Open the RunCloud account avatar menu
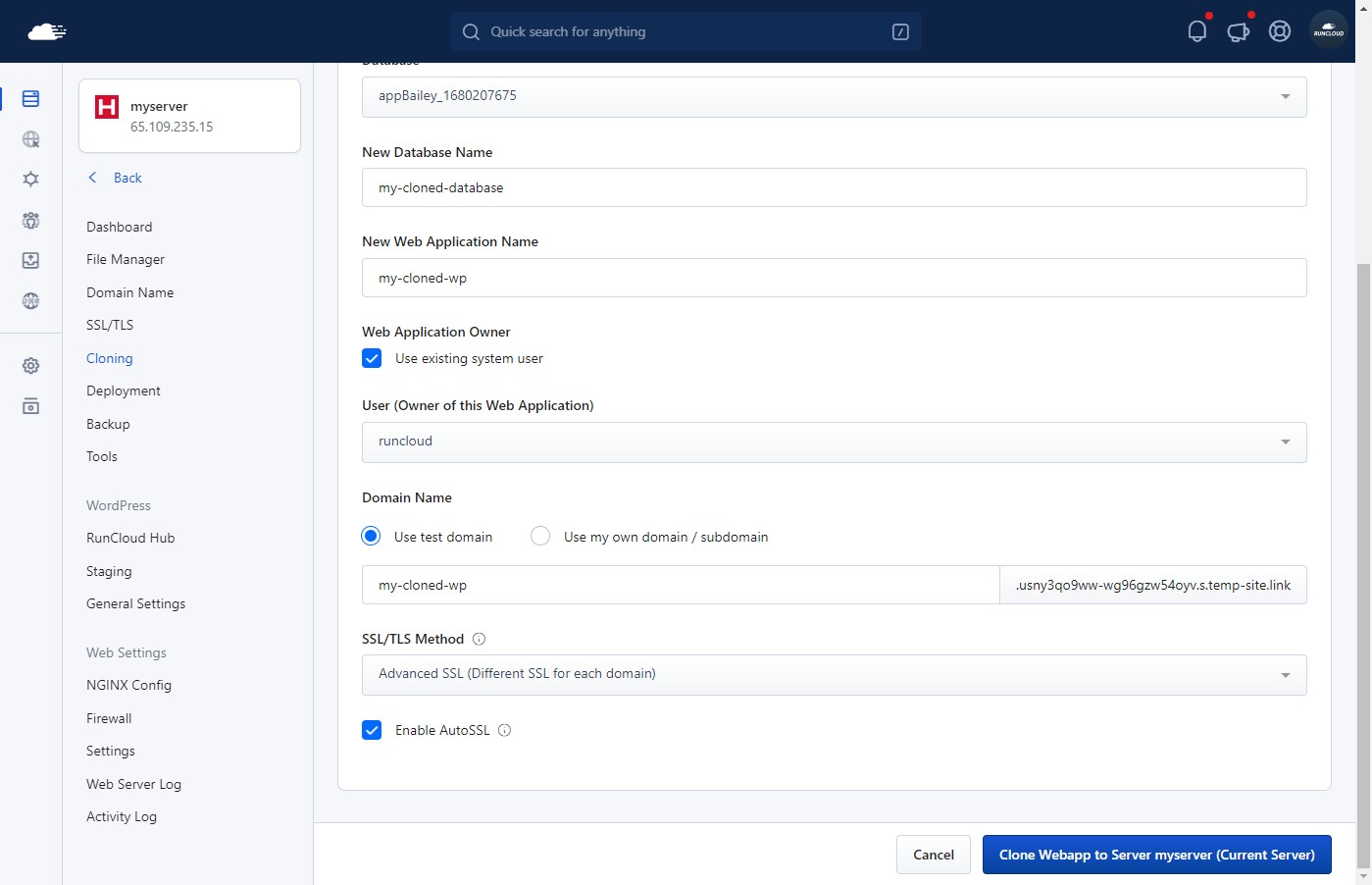Viewport: 1372px width, 885px height. click(x=1329, y=30)
